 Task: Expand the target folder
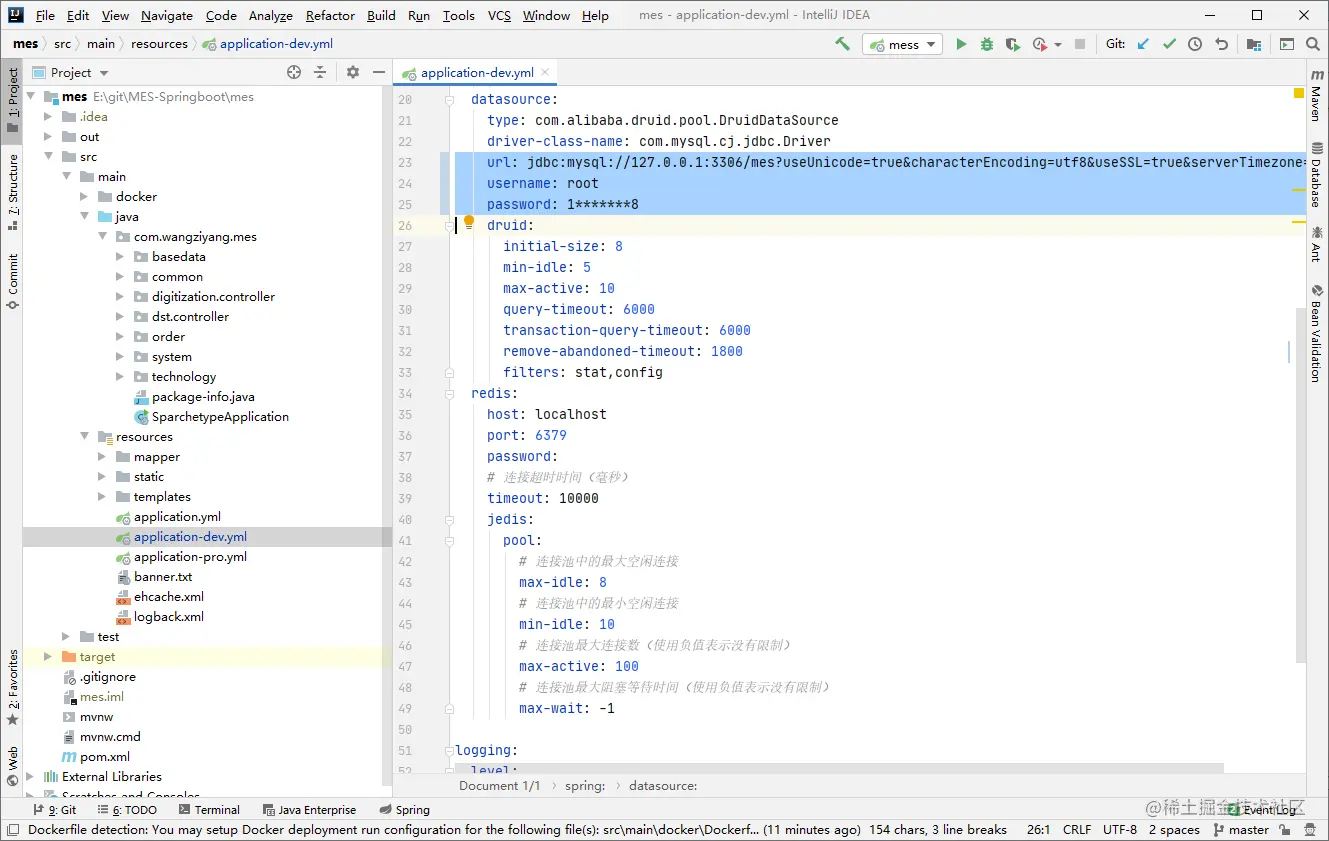point(49,657)
